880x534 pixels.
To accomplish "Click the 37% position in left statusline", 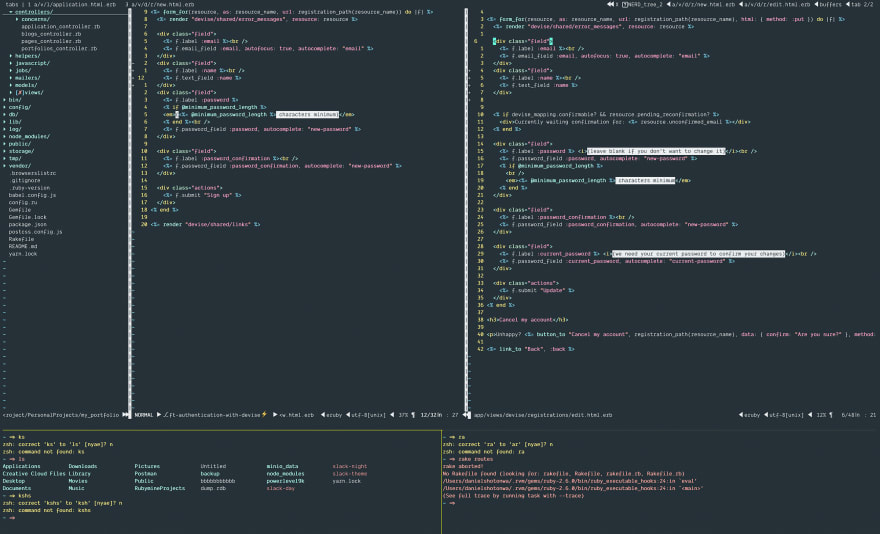I will pos(403,416).
